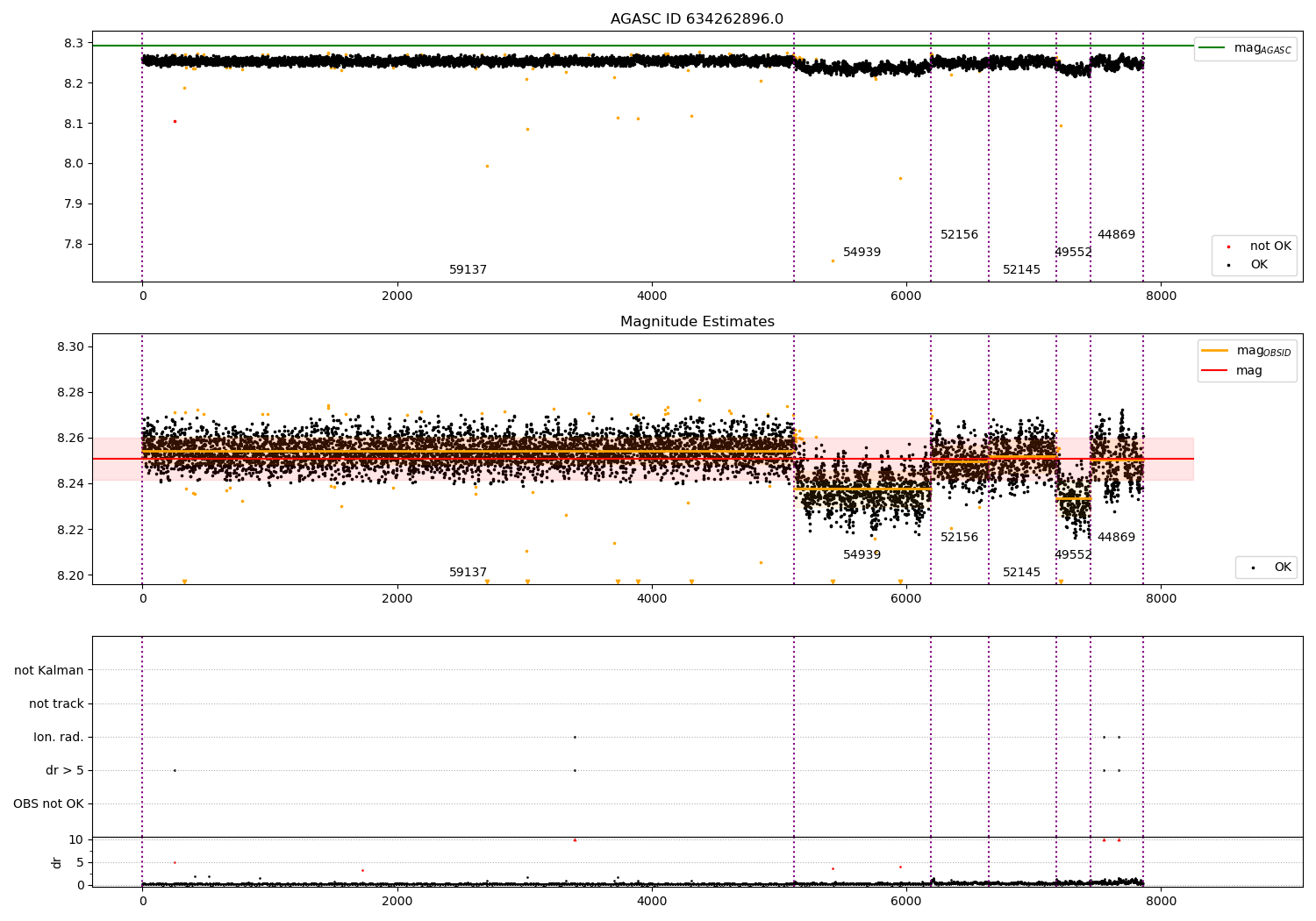The image size is (1316, 921).
Task: Click the 8.26 y-tick in the middle plot
Action: 70,439
